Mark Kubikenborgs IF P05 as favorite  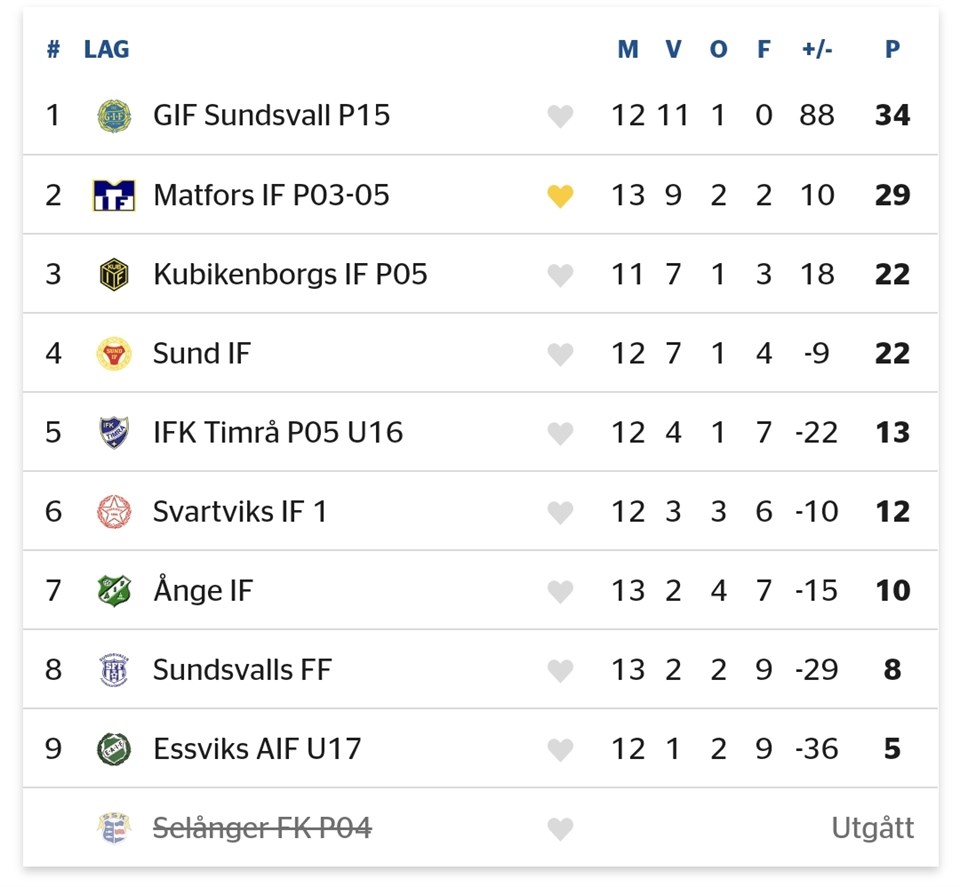click(560, 275)
